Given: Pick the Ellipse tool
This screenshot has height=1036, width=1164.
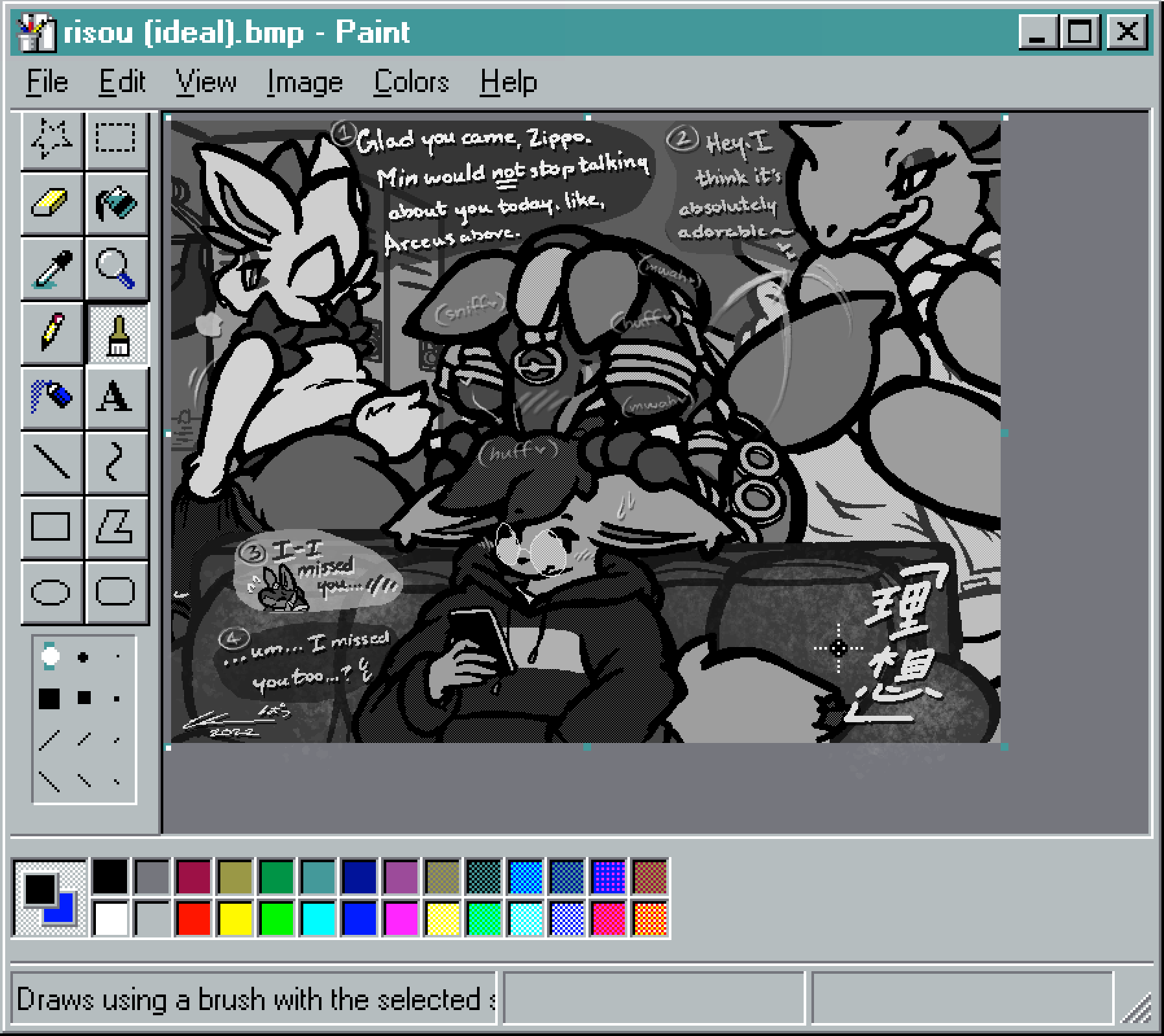Looking at the screenshot, I should coord(52,592).
